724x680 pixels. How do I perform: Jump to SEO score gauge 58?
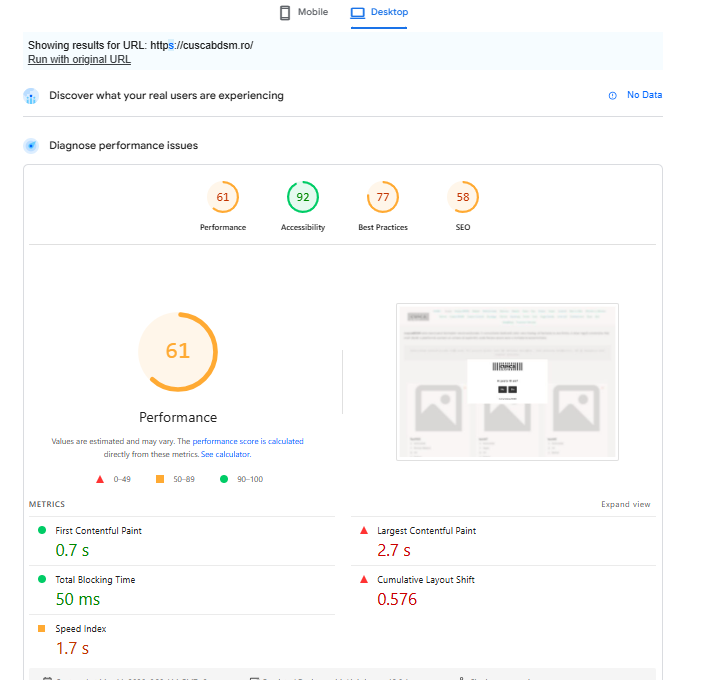(463, 198)
